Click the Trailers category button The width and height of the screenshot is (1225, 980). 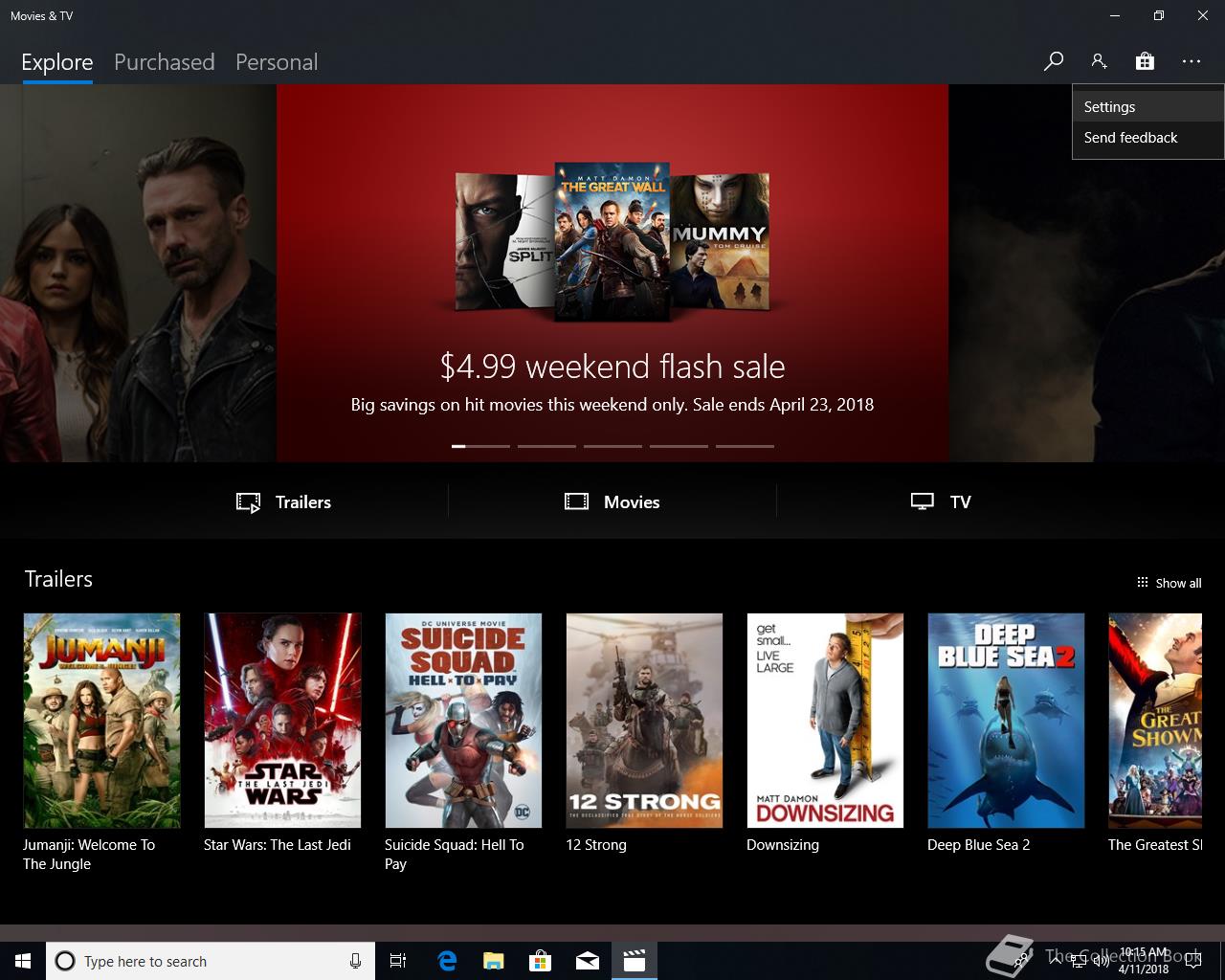284,501
